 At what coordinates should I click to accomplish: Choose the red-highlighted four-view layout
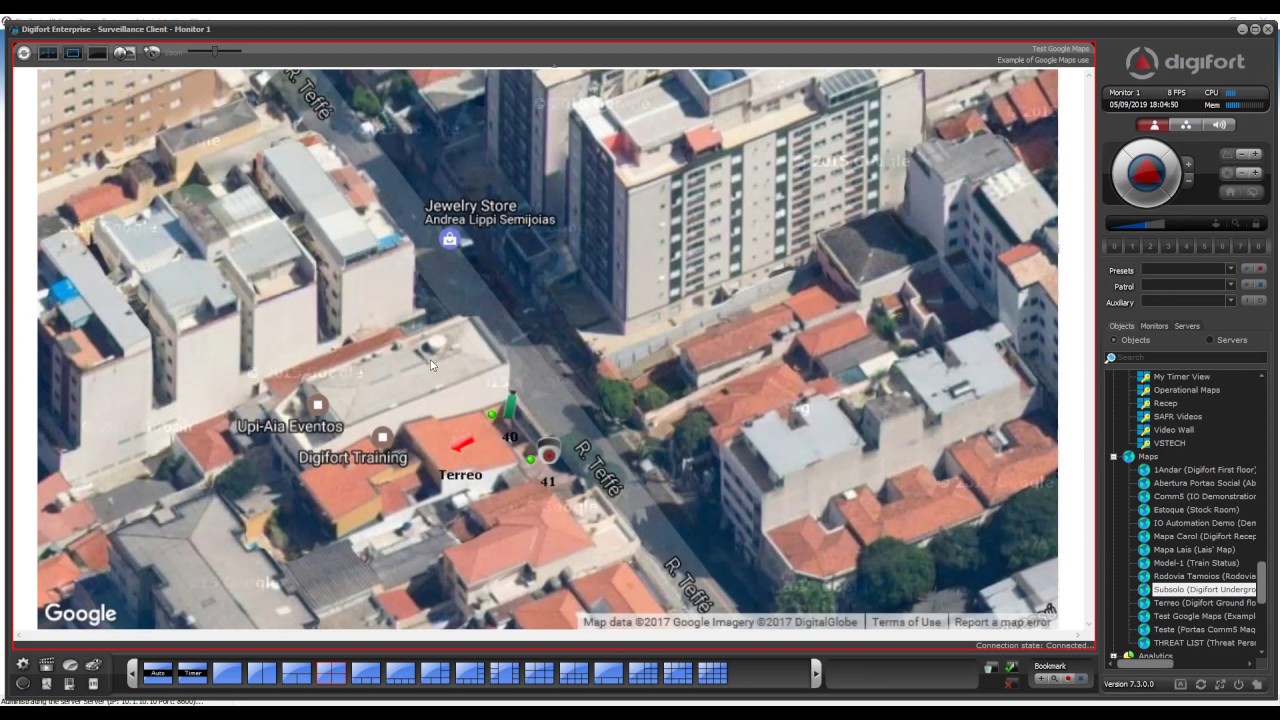[x=331, y=673]
